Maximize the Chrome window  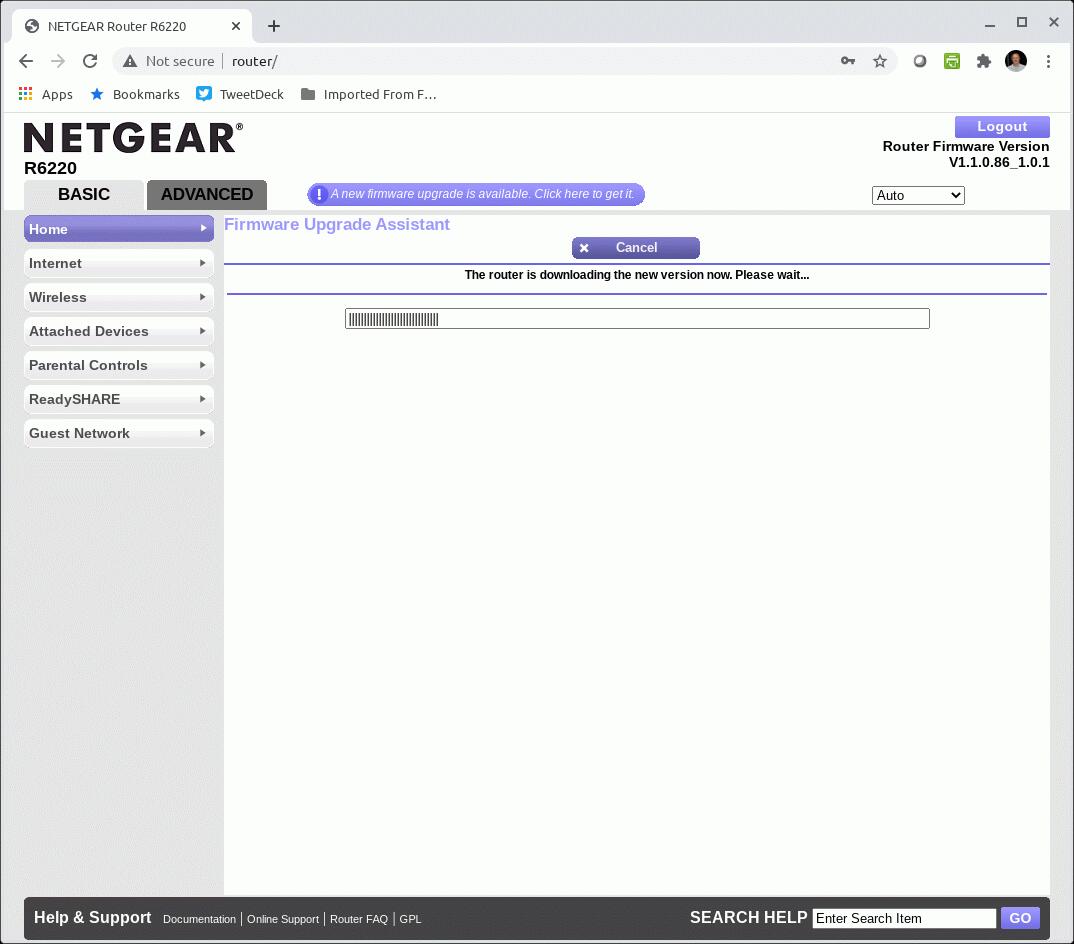pos(1022,23)
